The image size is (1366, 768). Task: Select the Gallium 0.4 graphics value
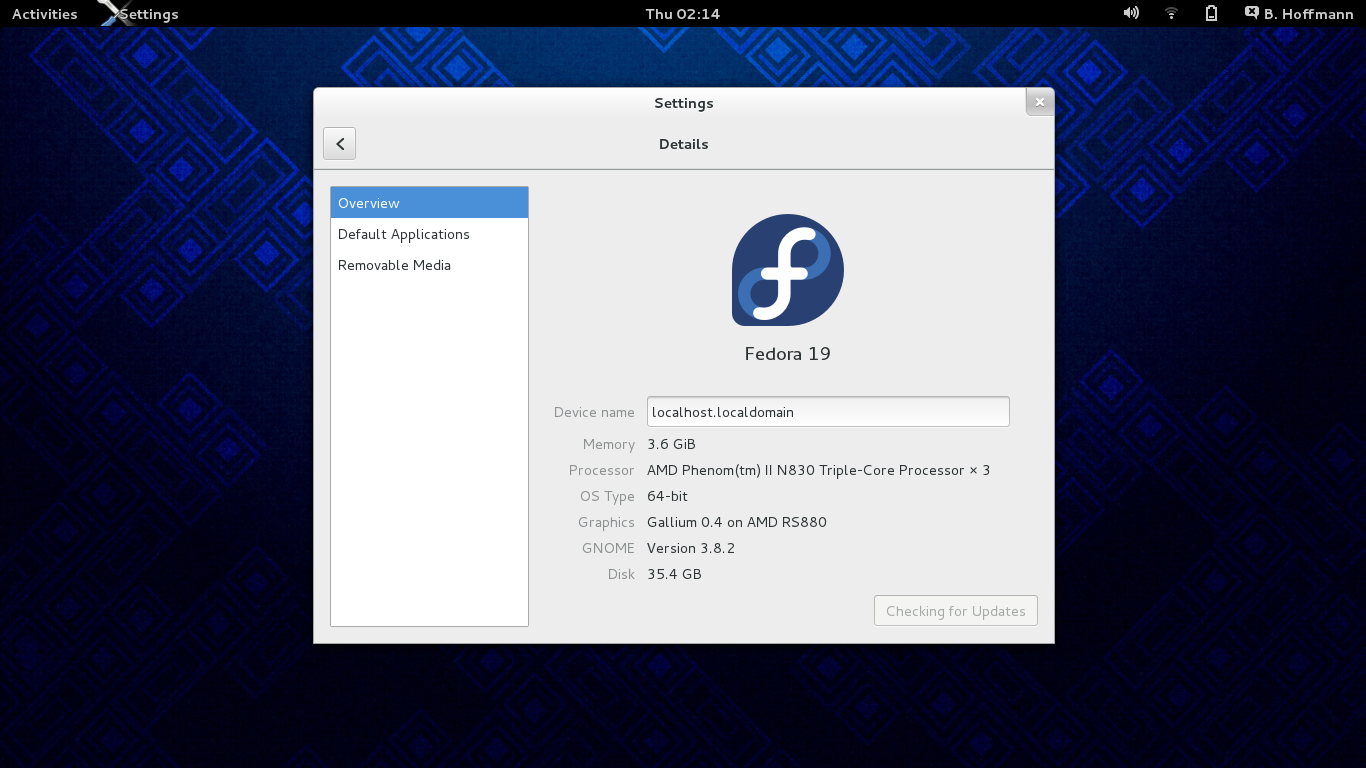pos(737,522)
